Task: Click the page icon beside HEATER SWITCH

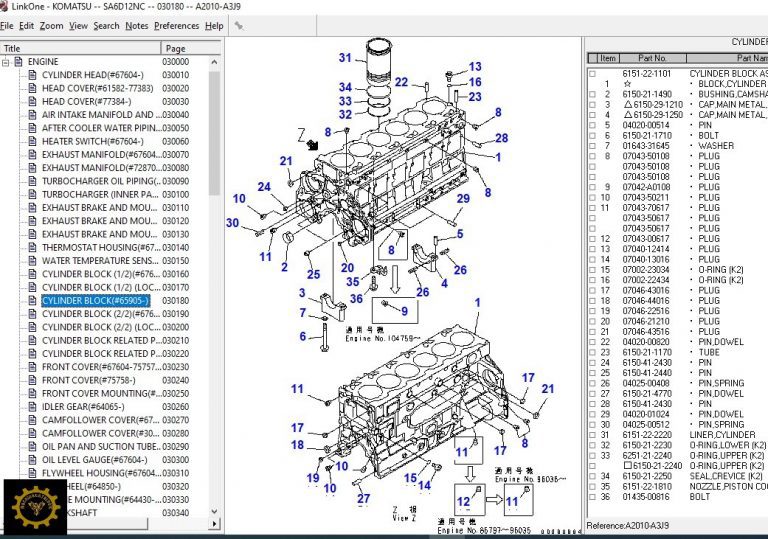Action: click(x=33, y=141)
